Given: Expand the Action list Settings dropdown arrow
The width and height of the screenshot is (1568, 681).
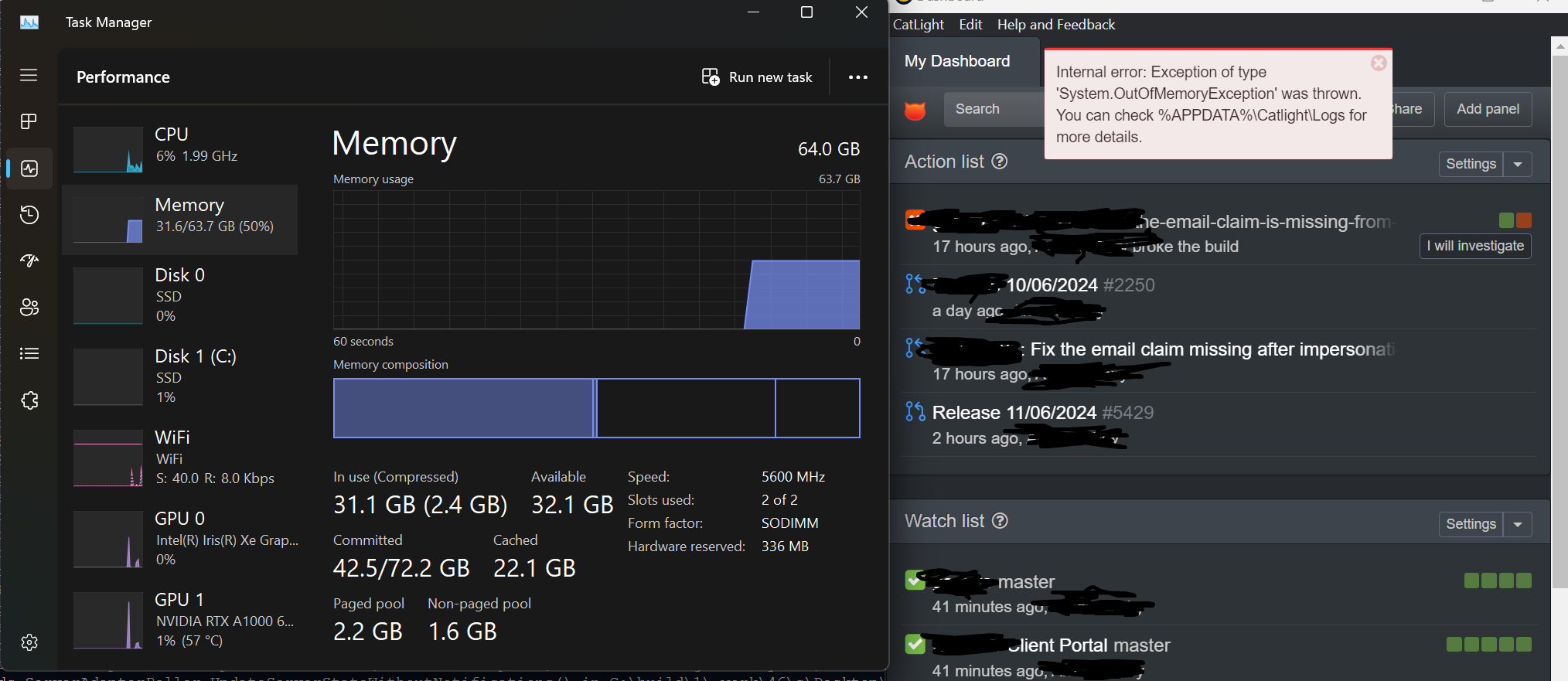Looking at the screenshot, I should pyautogui.click(x=1517, y=164).
